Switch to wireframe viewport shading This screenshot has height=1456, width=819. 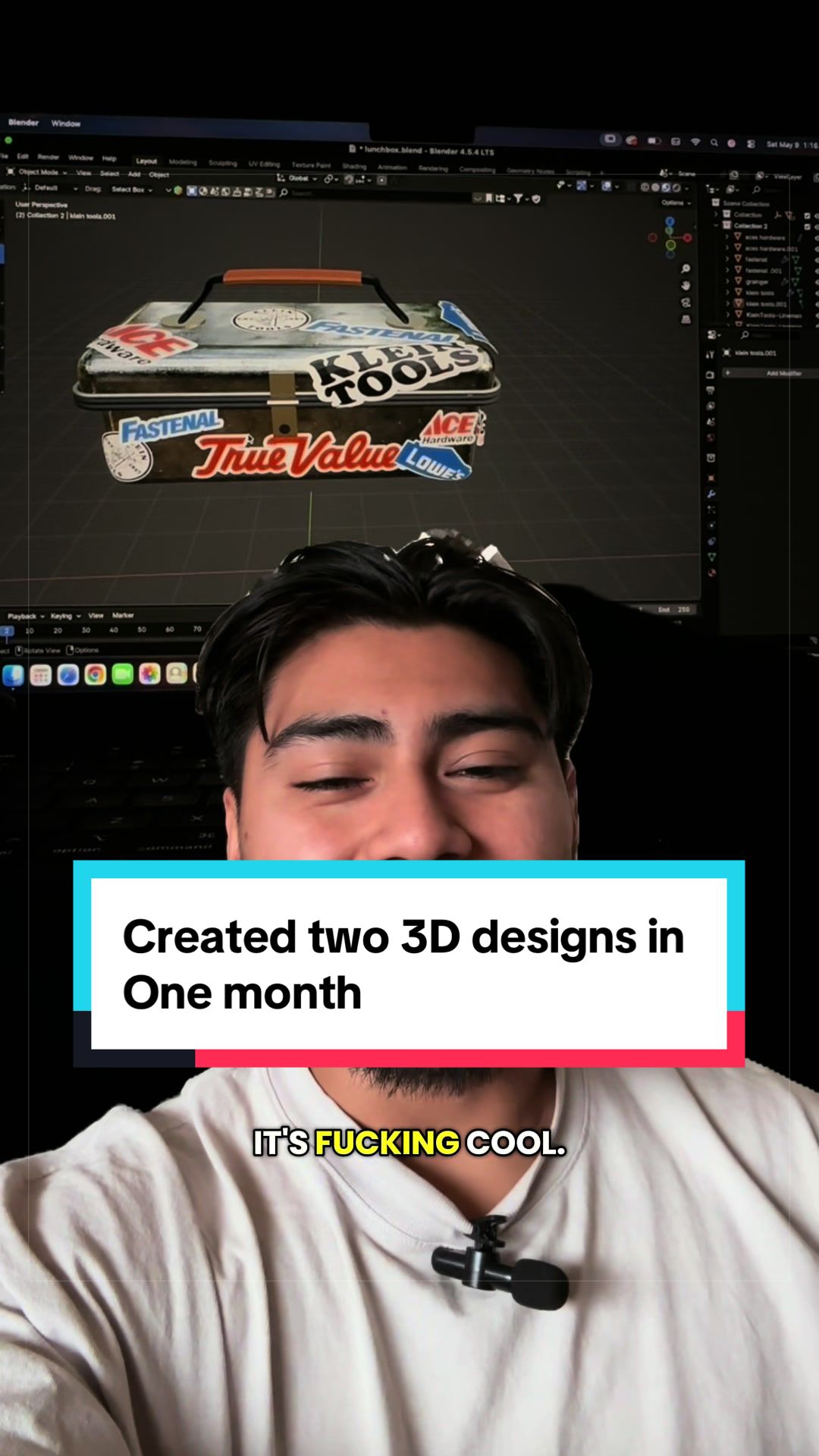(x=645, y=187)
